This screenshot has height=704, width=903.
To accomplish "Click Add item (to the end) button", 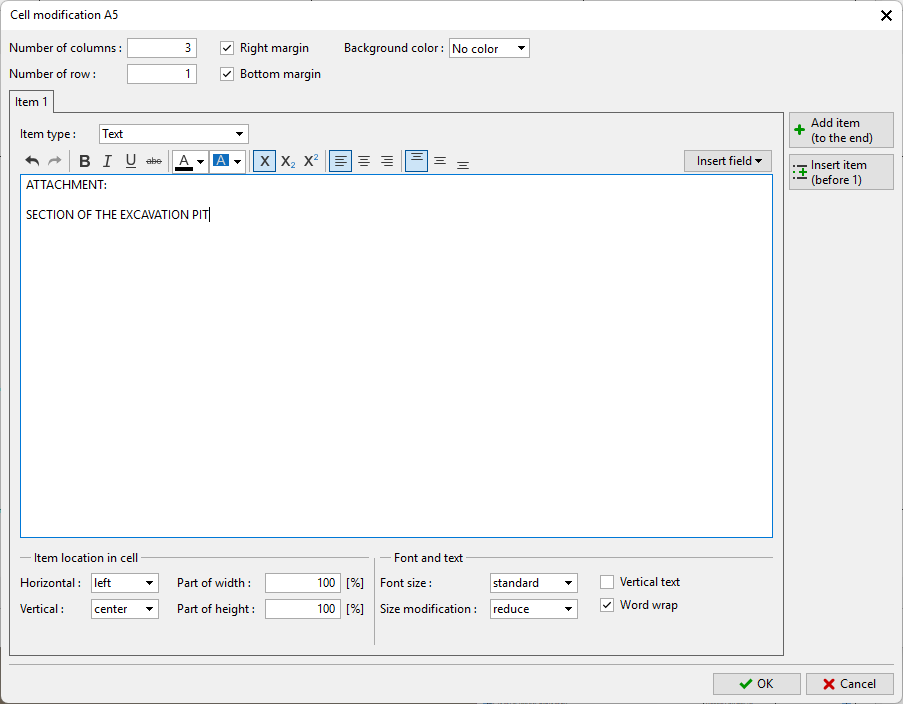I will (840, 131).
